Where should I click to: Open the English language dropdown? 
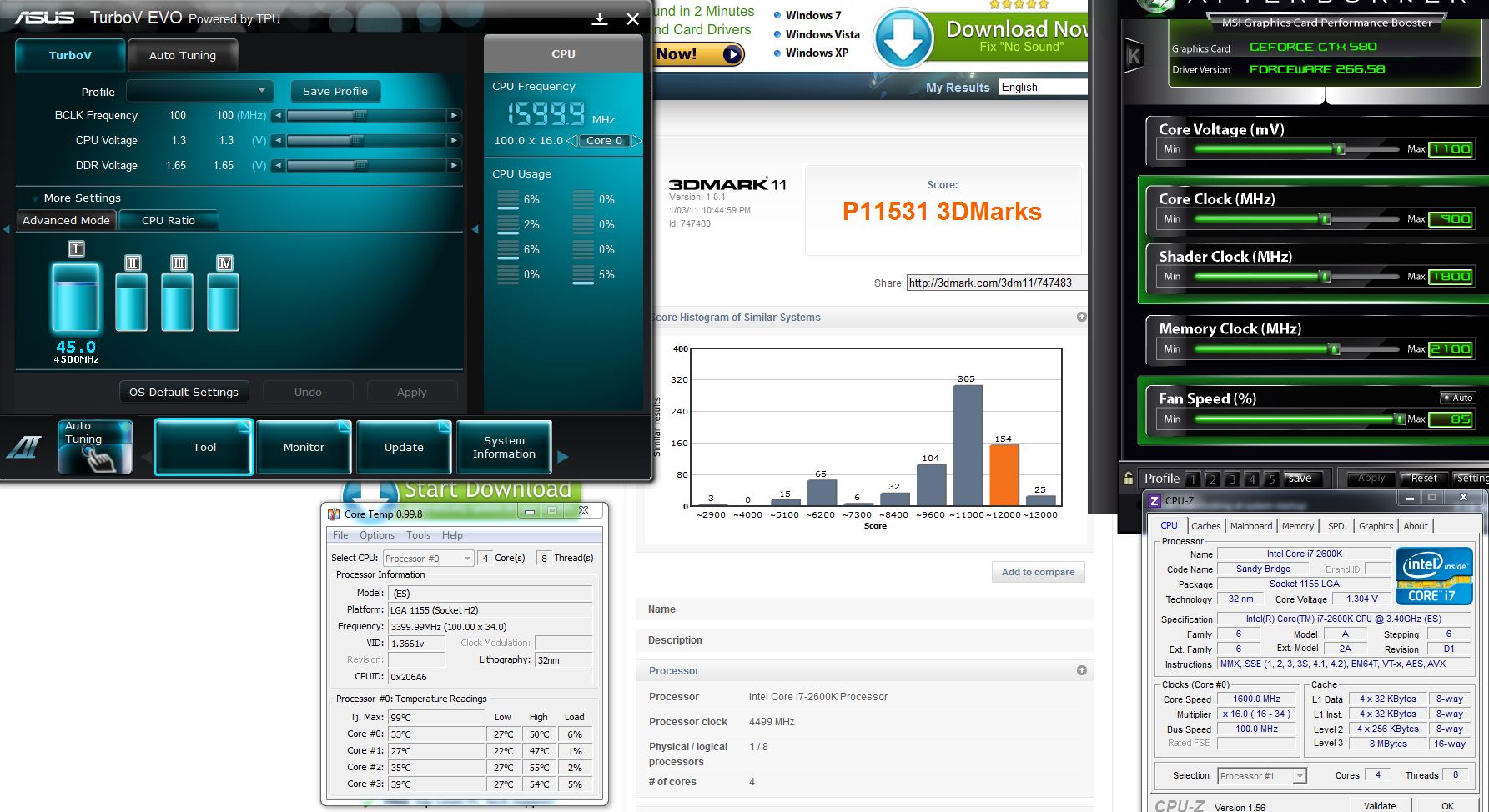coord(1043,87)
